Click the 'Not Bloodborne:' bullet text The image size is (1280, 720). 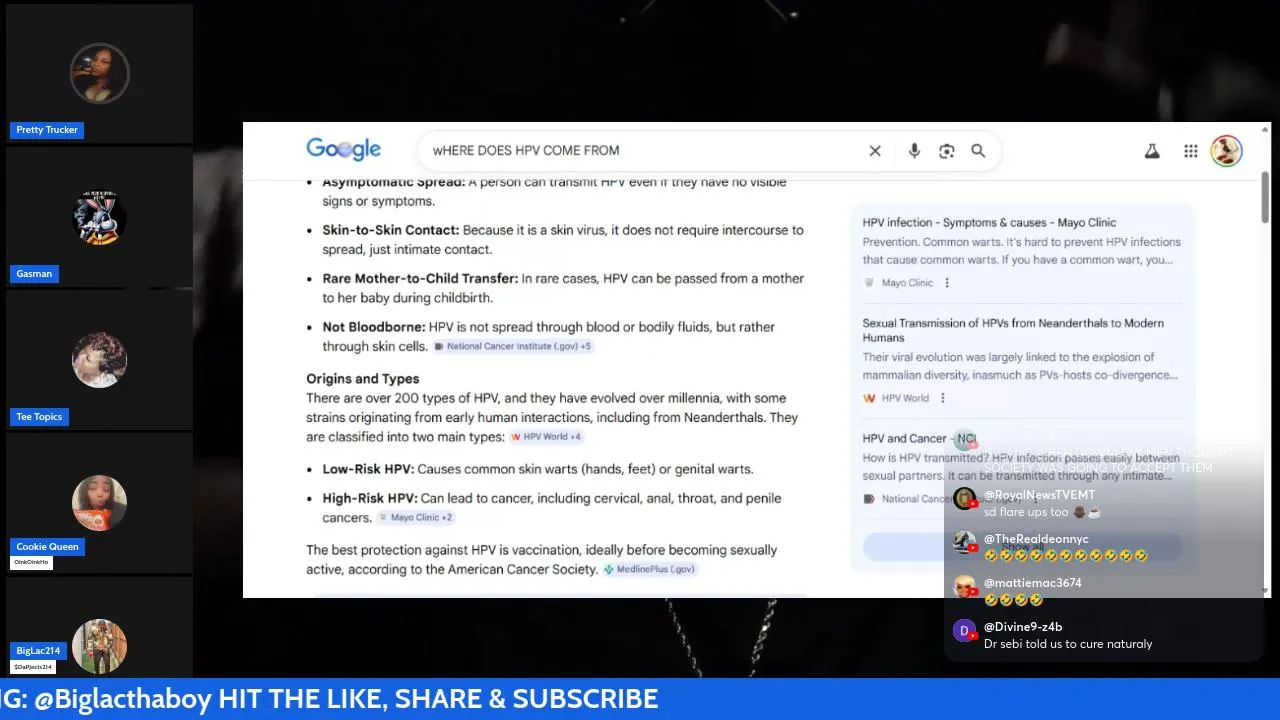click(373, 327)
